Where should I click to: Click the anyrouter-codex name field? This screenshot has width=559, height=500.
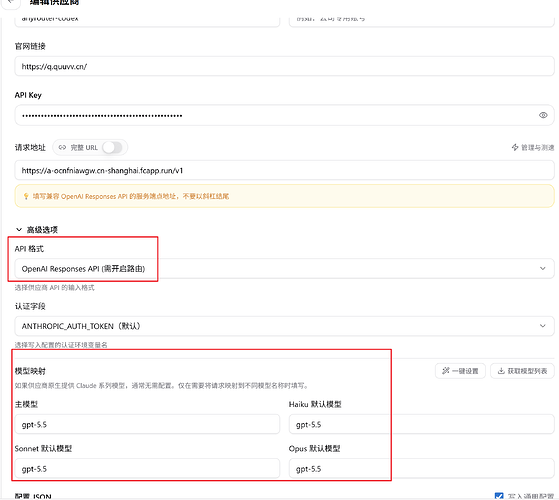click(147, 21)
